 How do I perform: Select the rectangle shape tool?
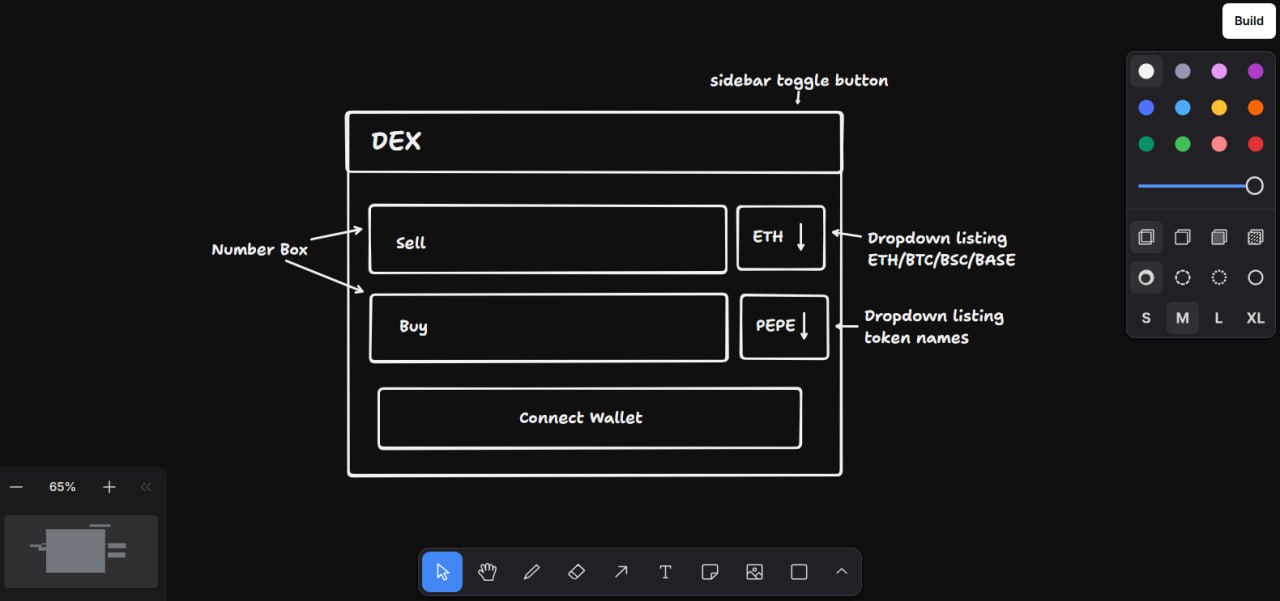[799, 572]
